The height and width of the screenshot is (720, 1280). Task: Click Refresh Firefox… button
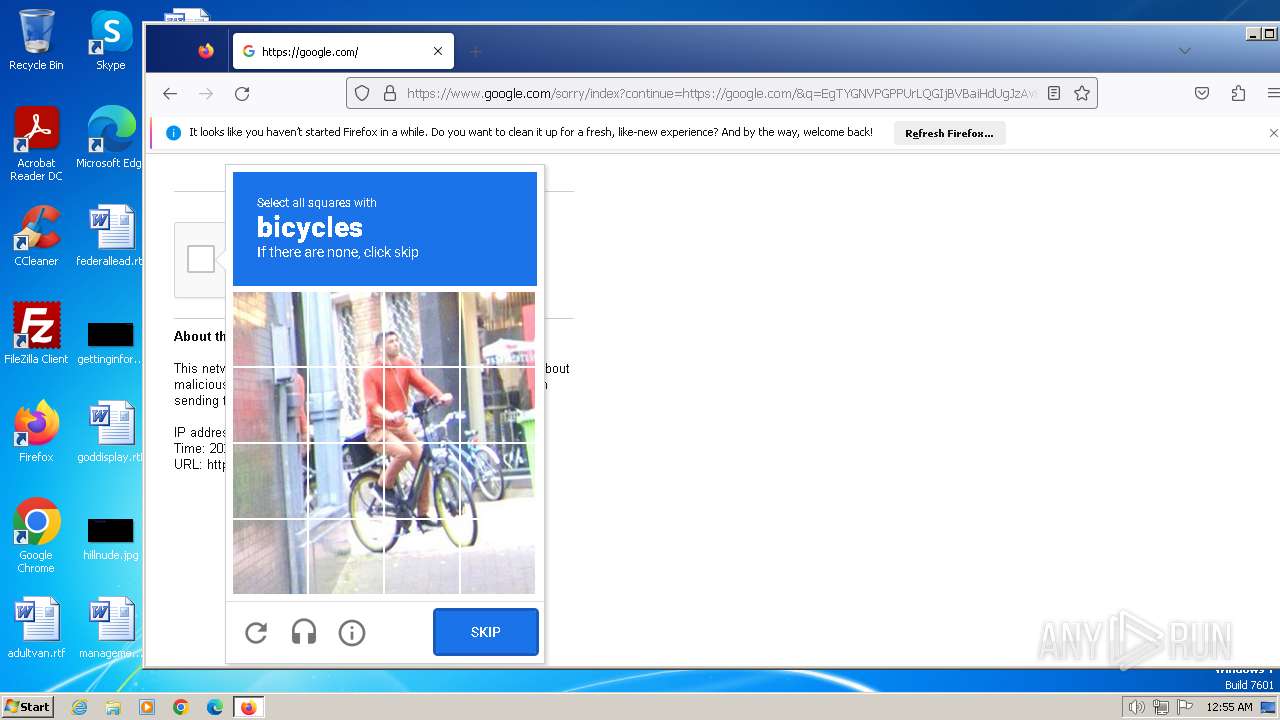tap(949, 133)
